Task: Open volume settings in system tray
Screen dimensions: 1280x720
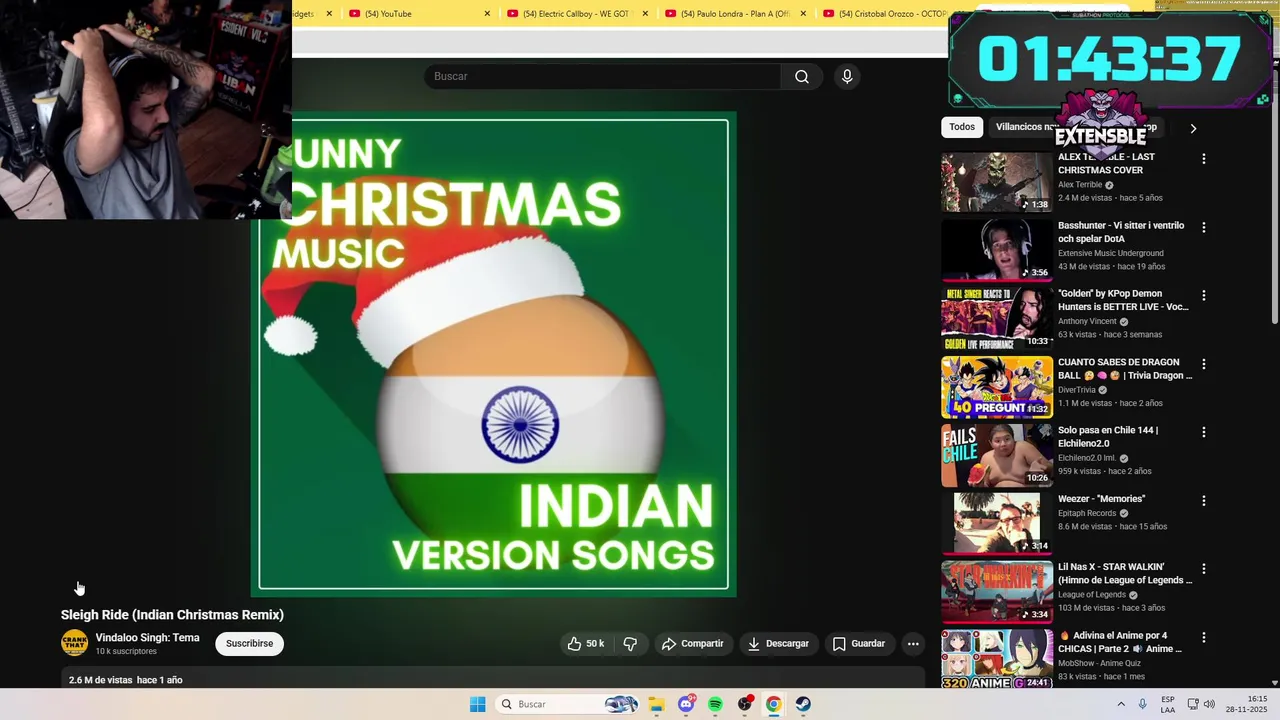Action: tap(1209, 704)
